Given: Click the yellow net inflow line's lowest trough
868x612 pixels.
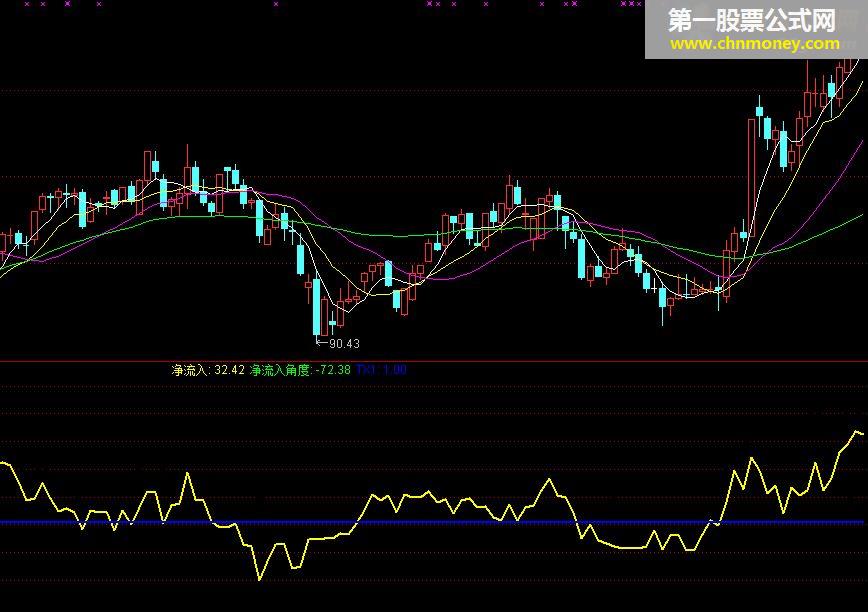Looking at the screenshot, I should click(259, 578).
